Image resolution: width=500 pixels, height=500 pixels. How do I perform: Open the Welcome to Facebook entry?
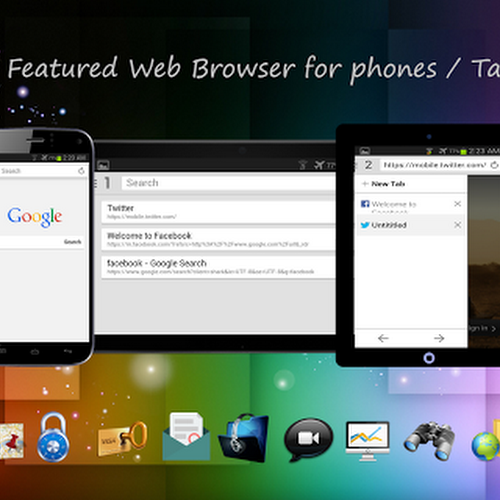click(x=218, y=239)
